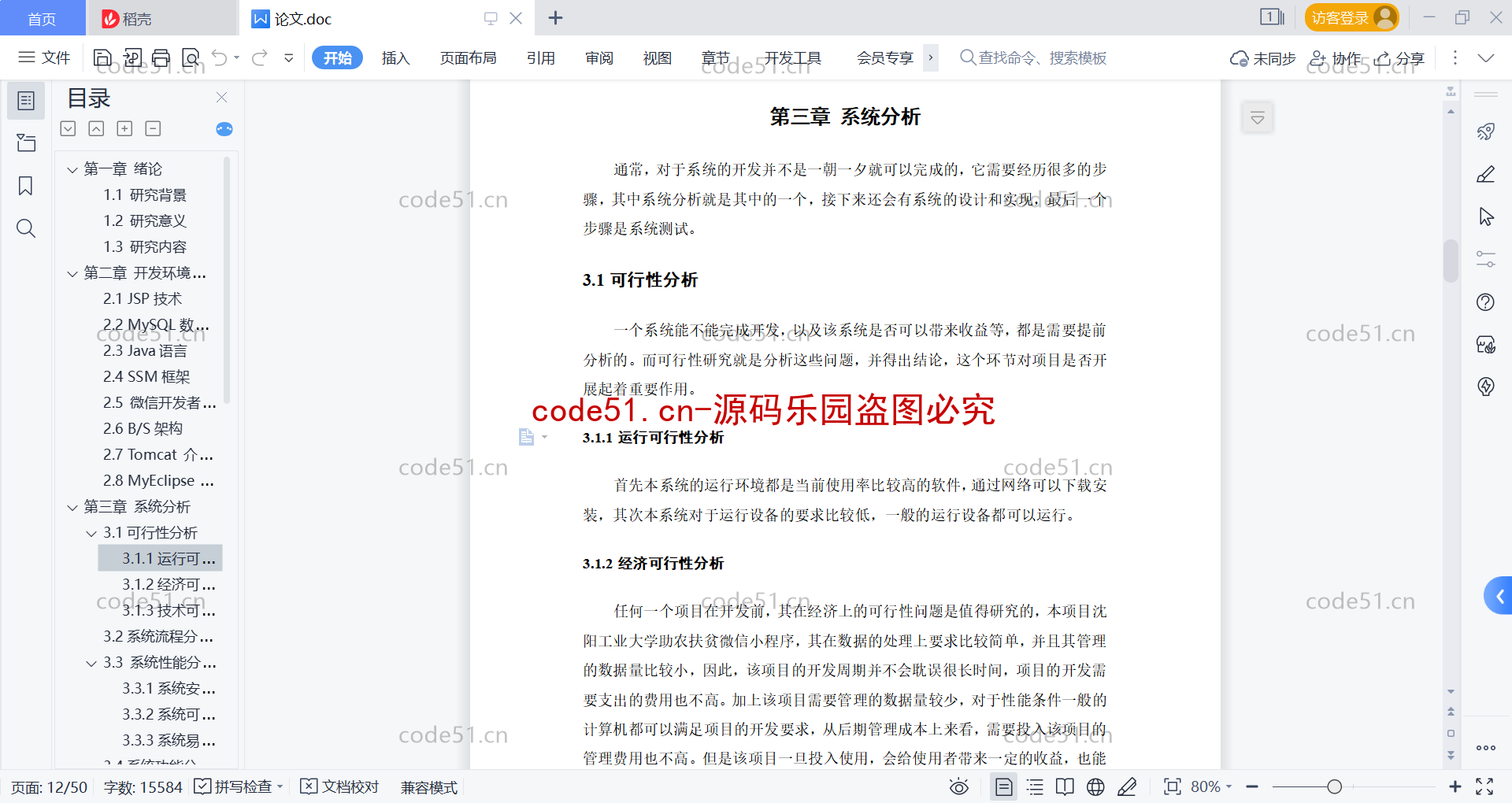This screenshot has width=1512, height=803.
Task: Click the 访客登录 login button
Action: [x=1351, y=17]
